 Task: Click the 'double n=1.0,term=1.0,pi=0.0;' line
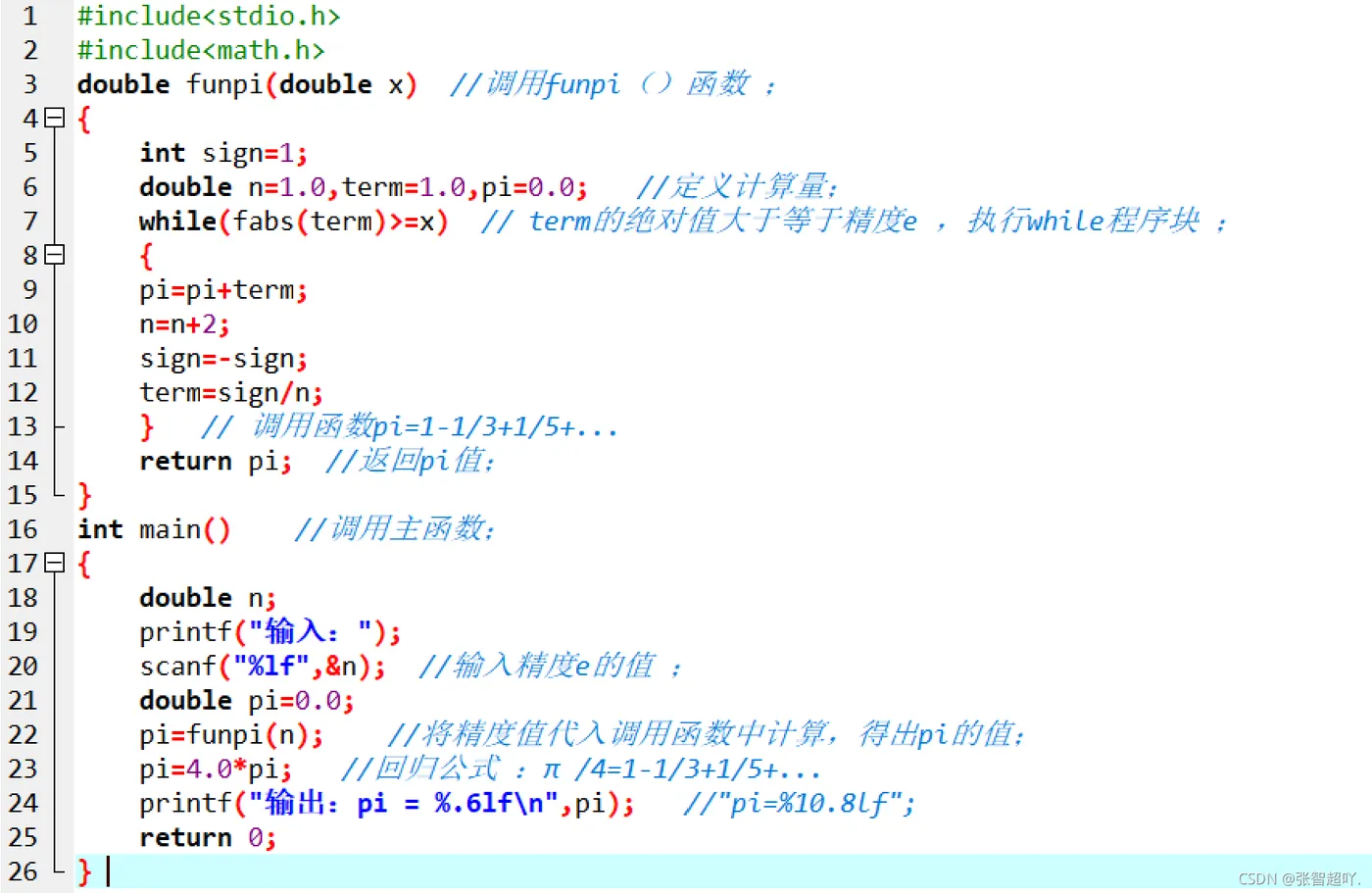click(364, 187)
